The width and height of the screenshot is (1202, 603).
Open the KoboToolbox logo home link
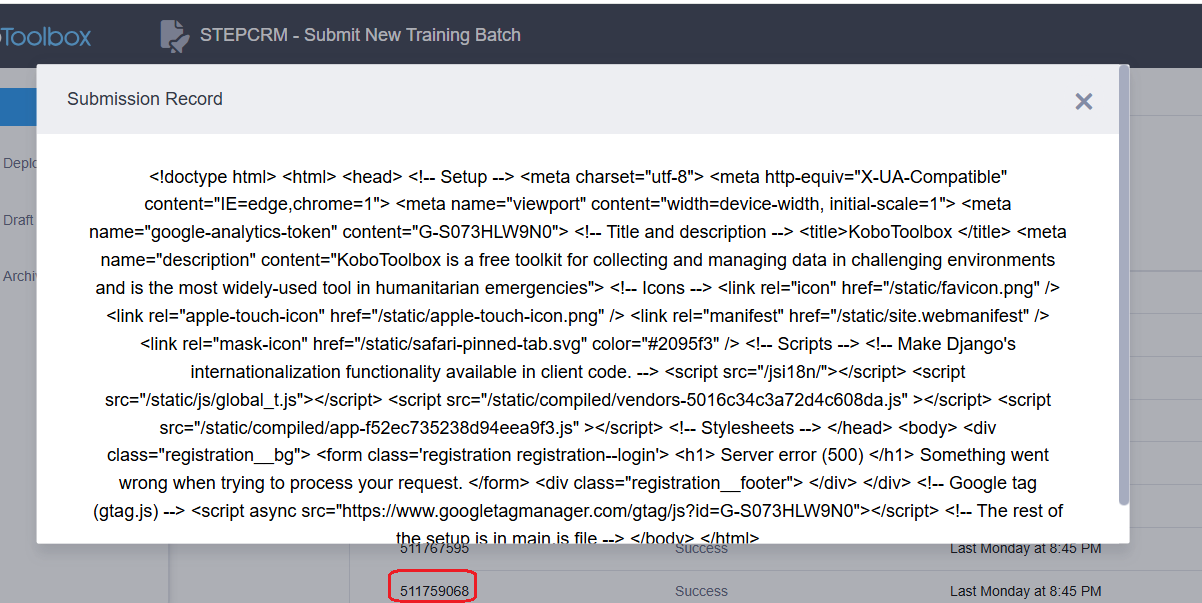click(46, 36)
